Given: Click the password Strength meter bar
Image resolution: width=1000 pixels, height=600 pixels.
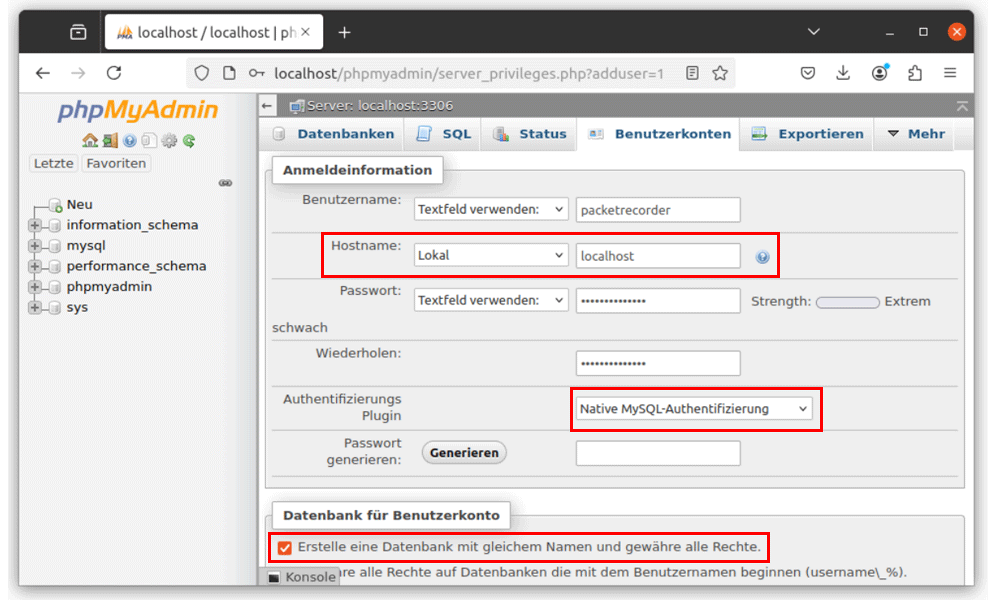Looking at the screenshot, I should 848,302.
